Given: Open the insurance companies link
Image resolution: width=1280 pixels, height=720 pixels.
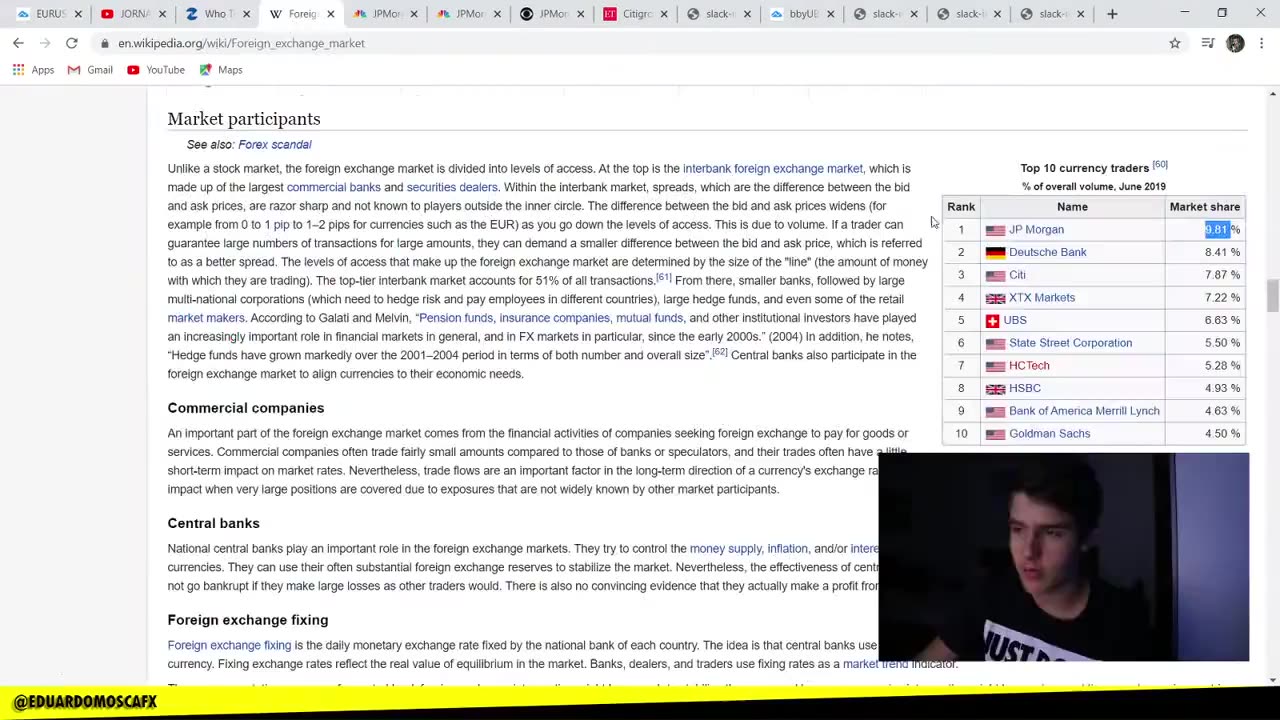Looking at the screenshot, I should (554, 318).
